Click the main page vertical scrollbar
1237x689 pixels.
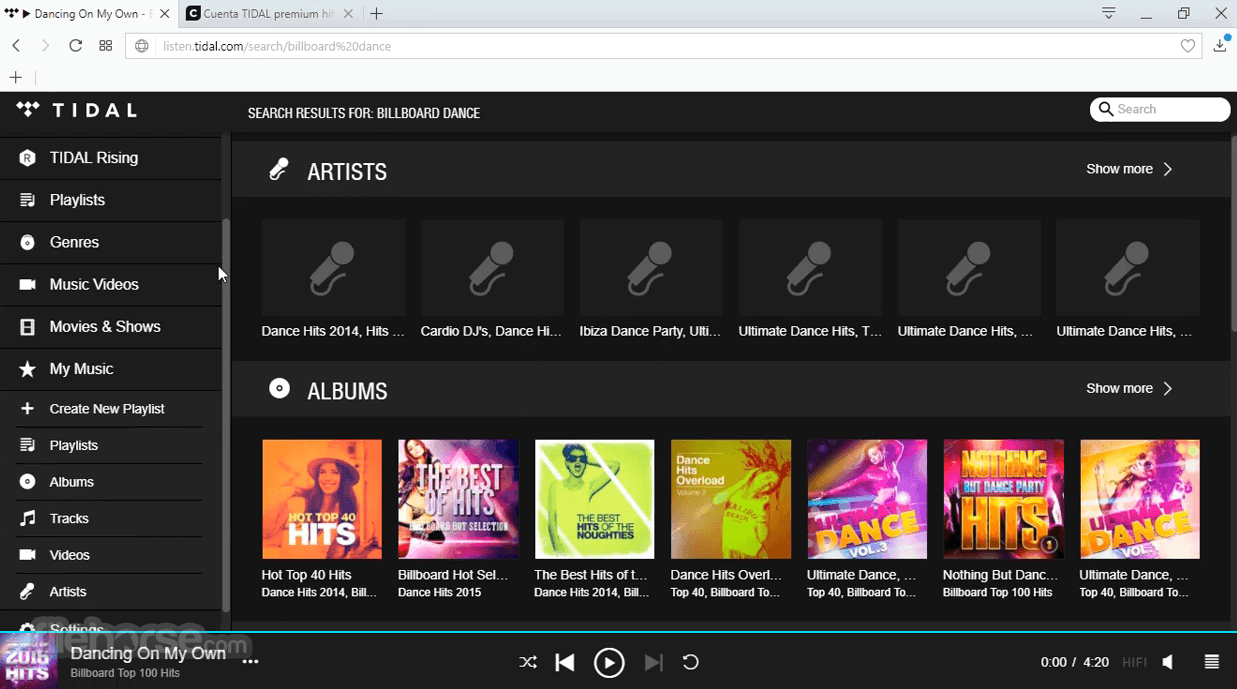1233,235
